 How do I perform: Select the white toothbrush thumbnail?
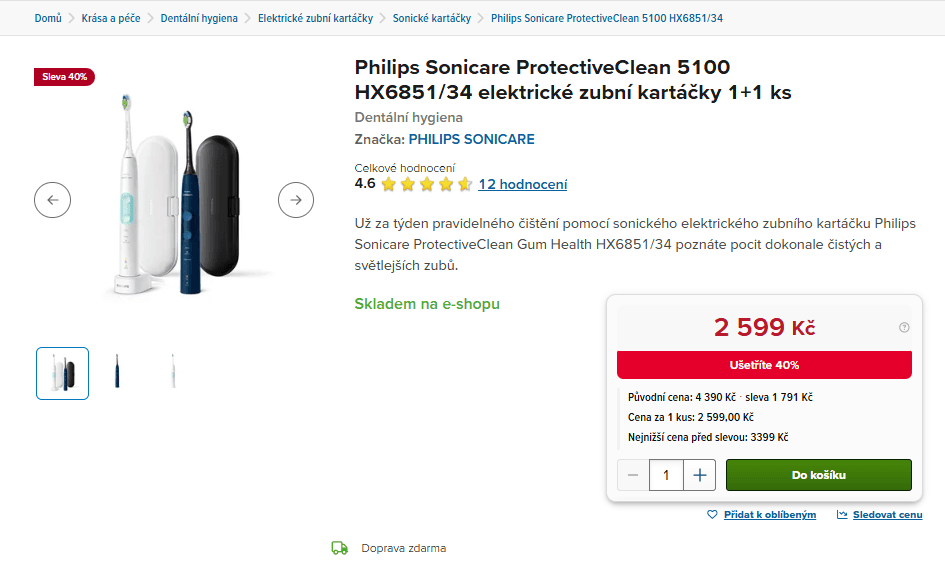pos(173,372)
